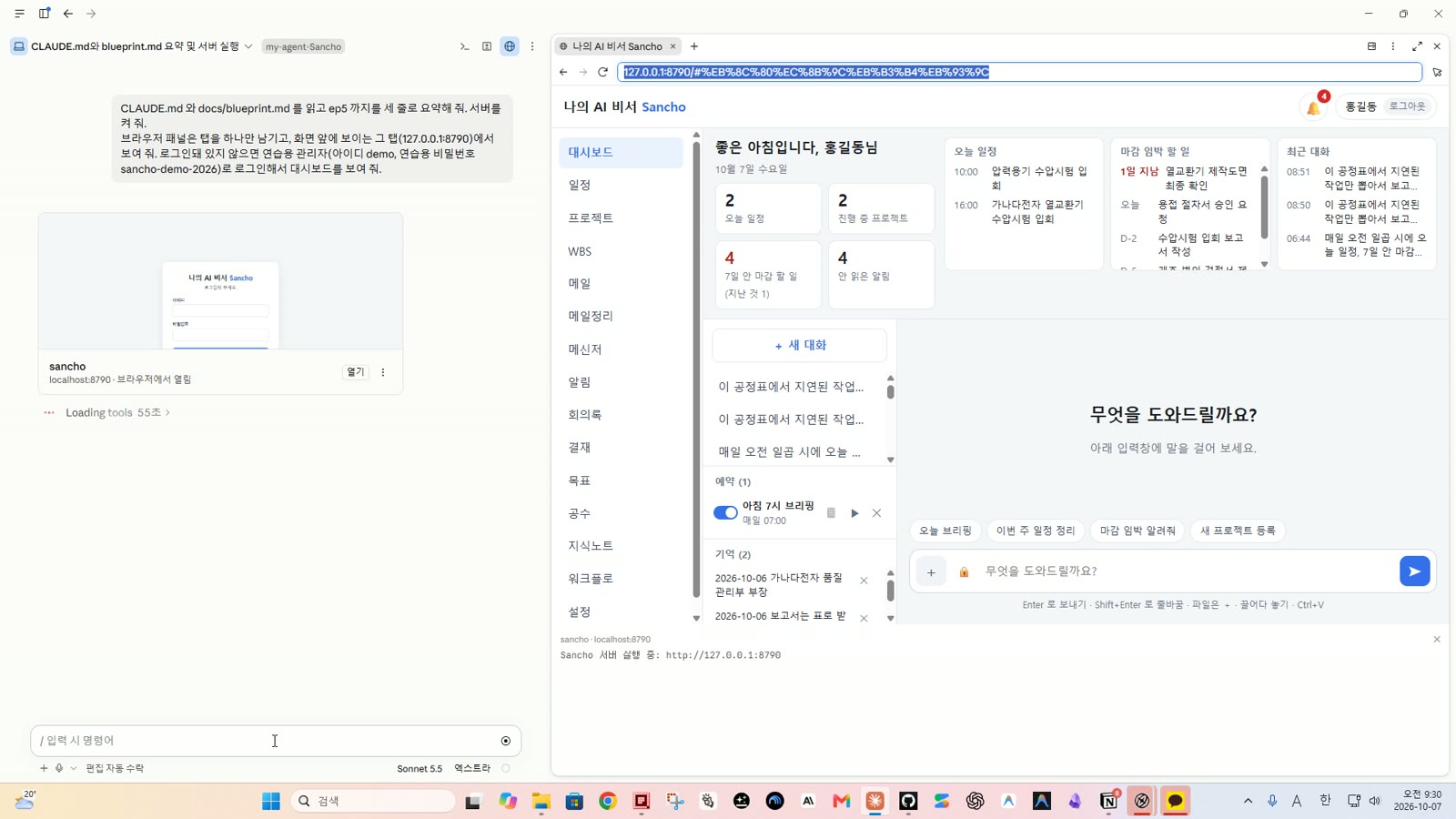This screenshot has width=1456, height=819.
Task: Send the message with the blue arrow button
Action: tap(1414, 571)
